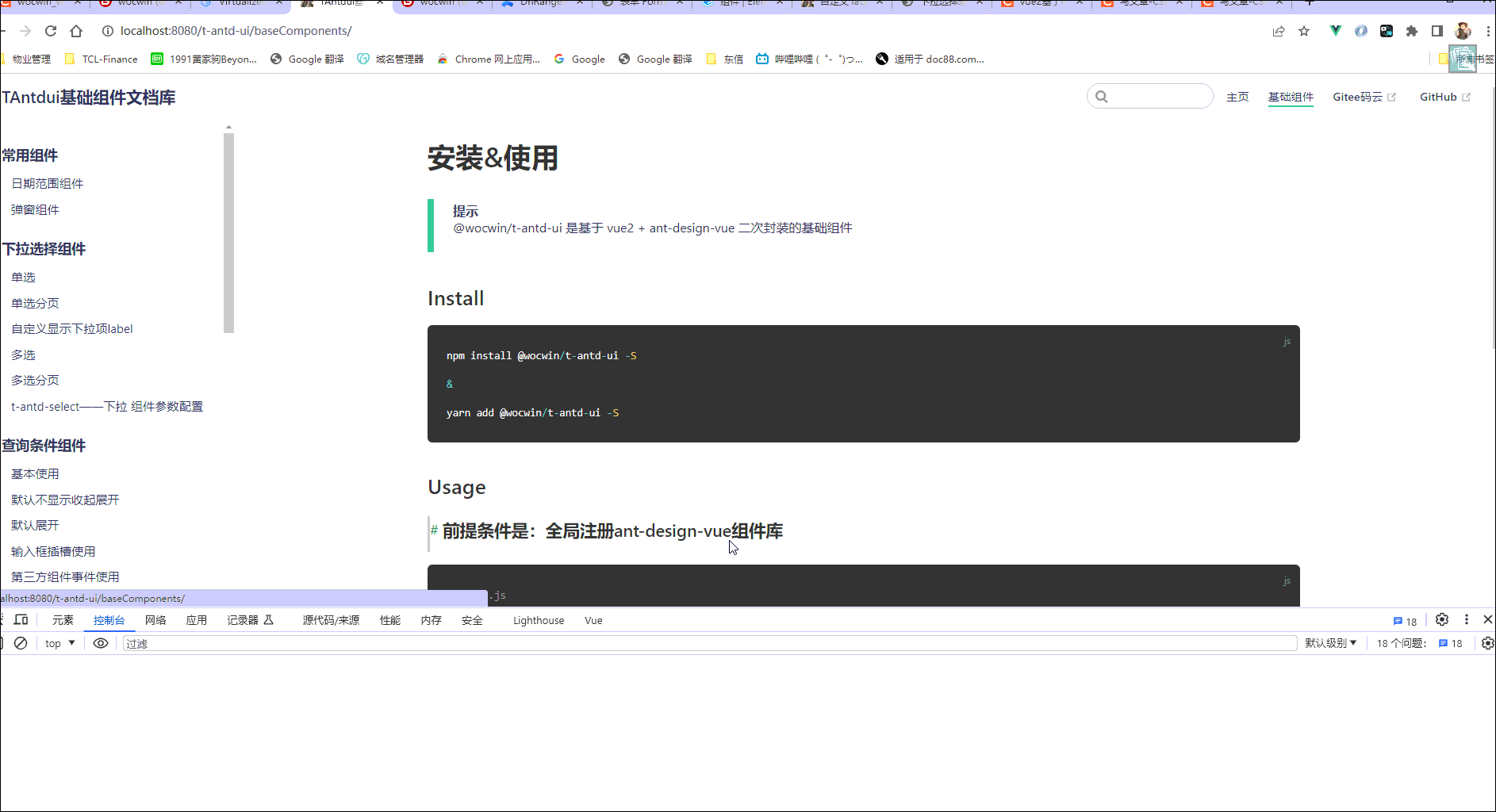Switch to the 网络 DevTools tab
This screenshot has height=812, width=1496.
(x=155, y=620)
